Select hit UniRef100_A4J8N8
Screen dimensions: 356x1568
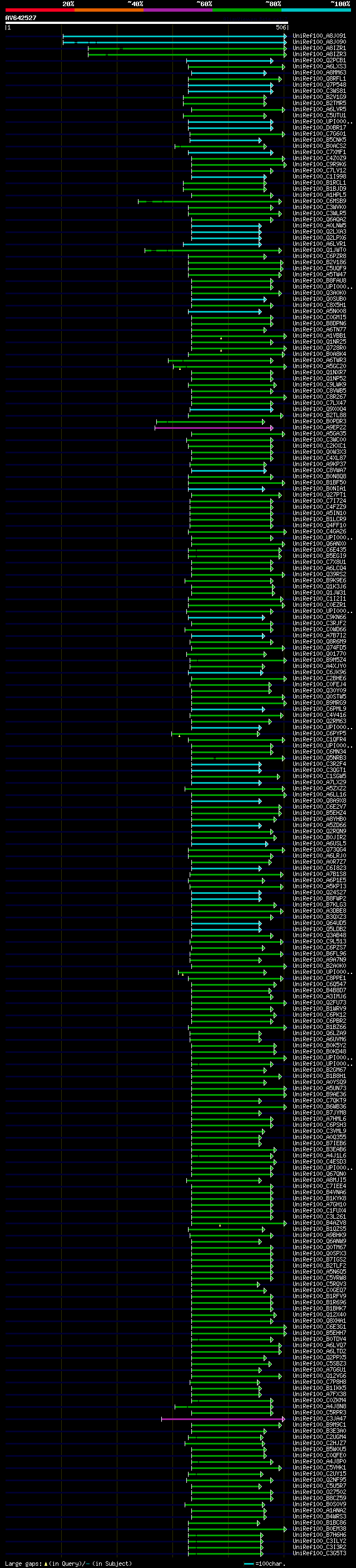tap(319, 1407)
